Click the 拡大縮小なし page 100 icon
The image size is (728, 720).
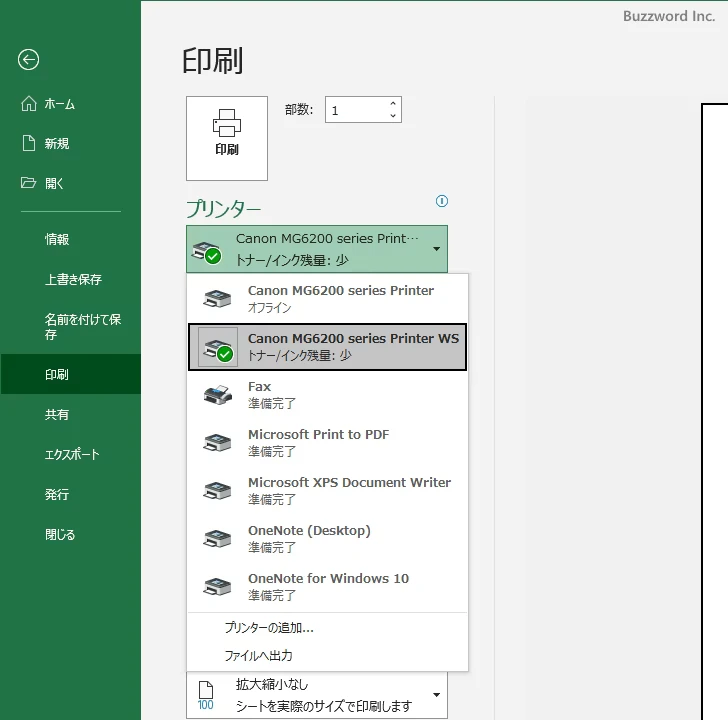pos(206,695)
